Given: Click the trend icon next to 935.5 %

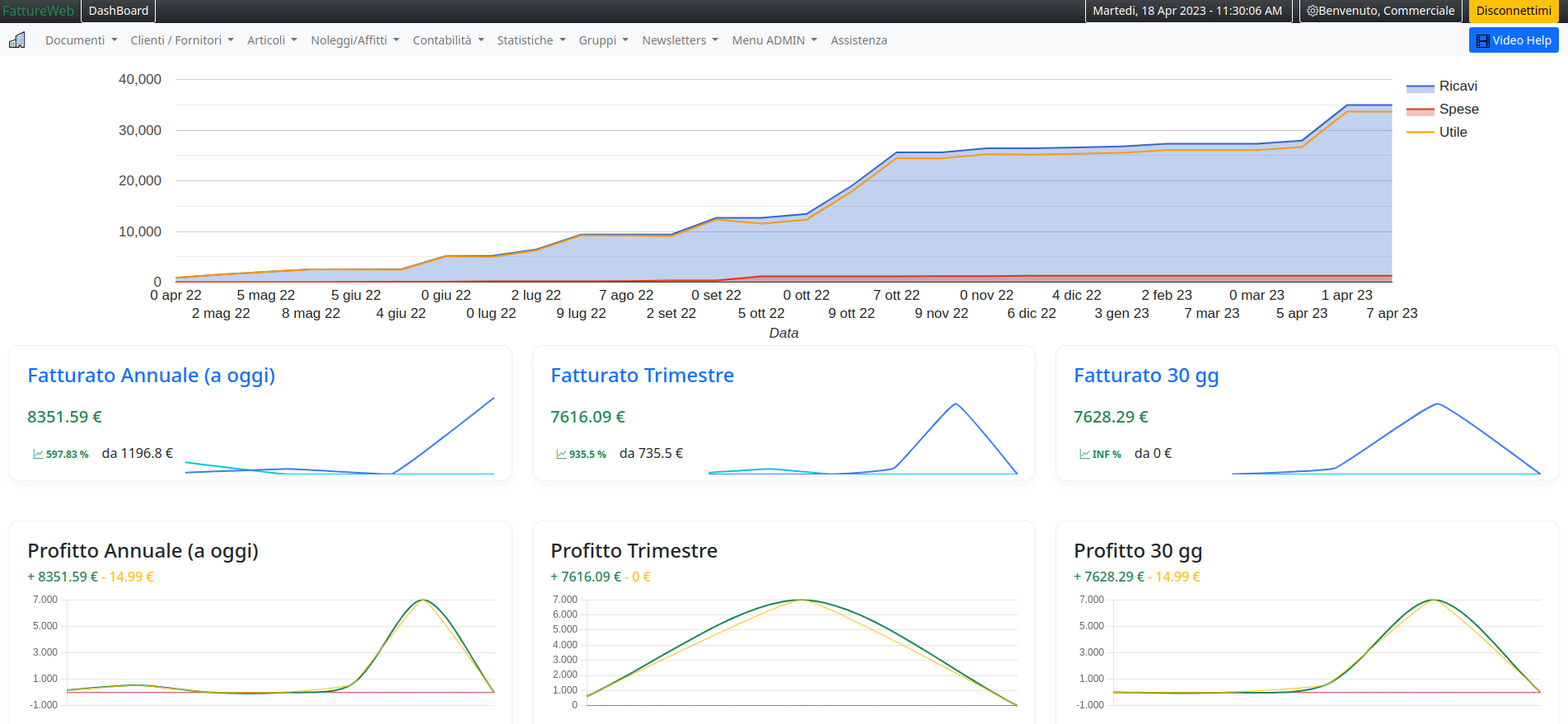Looking at the screenshot, I should (561, 454).
